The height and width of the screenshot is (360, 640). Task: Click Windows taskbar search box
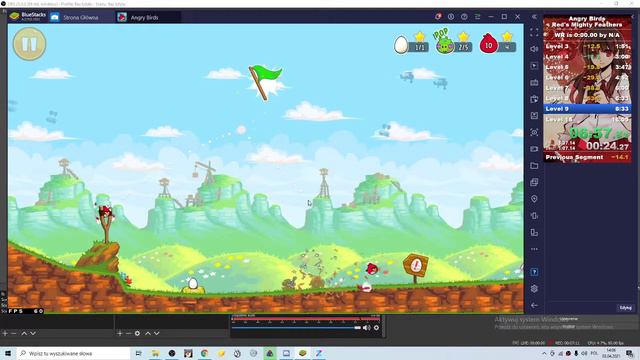pos(73,353)
